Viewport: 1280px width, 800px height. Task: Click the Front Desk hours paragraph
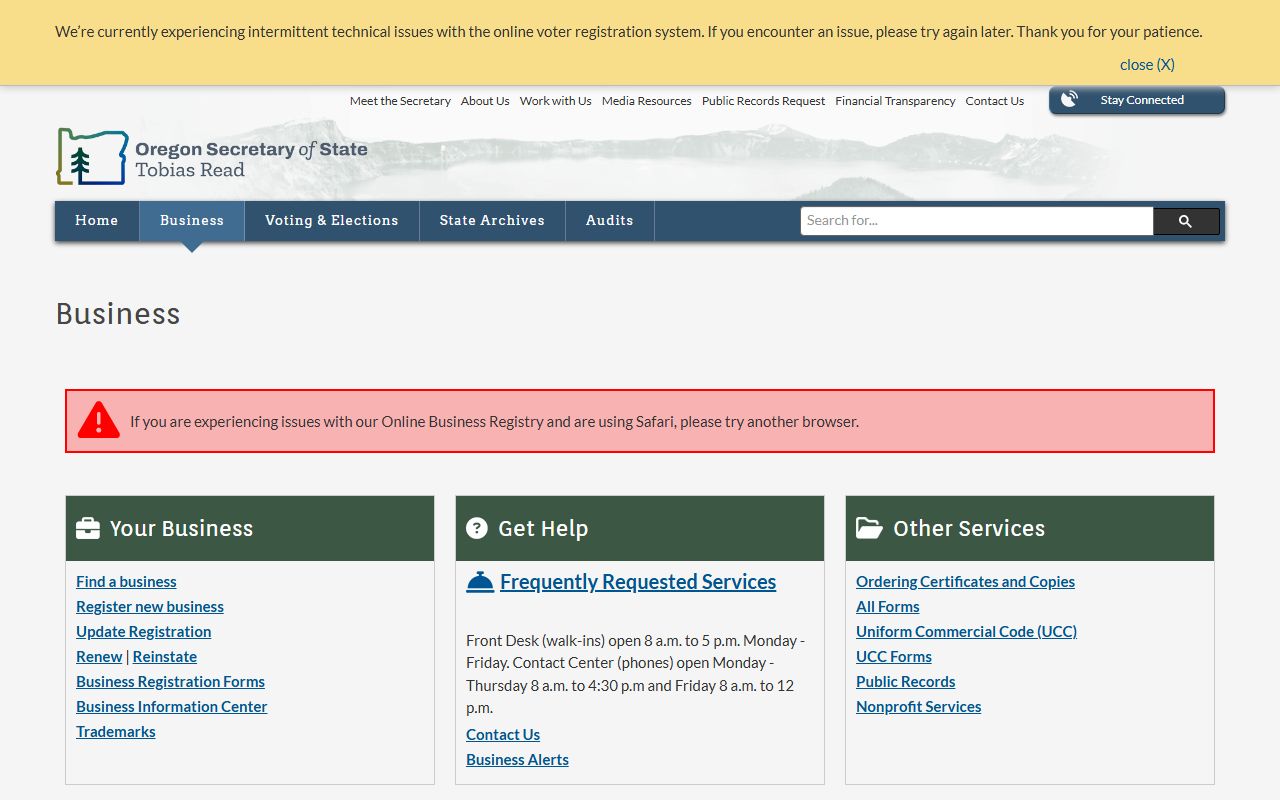(x=636, y=674)
